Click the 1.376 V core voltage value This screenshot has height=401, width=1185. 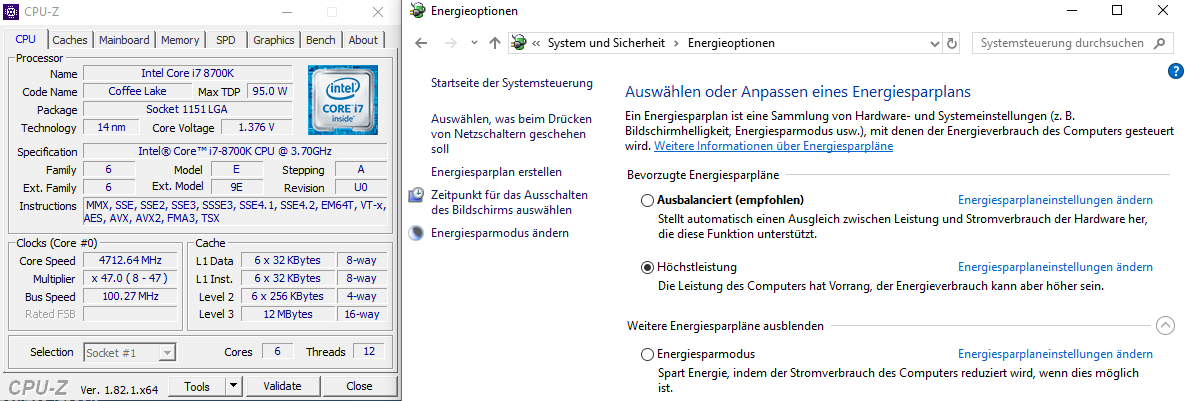[x=256, y=127]
